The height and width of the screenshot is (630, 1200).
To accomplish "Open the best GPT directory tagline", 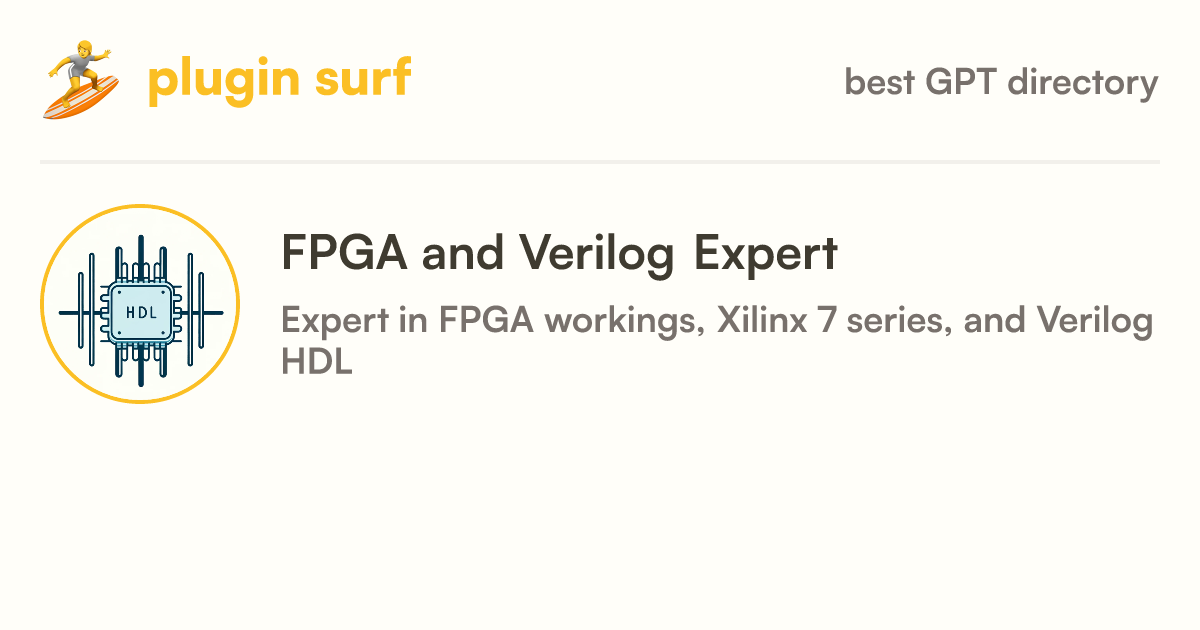I will point(1001,82).
